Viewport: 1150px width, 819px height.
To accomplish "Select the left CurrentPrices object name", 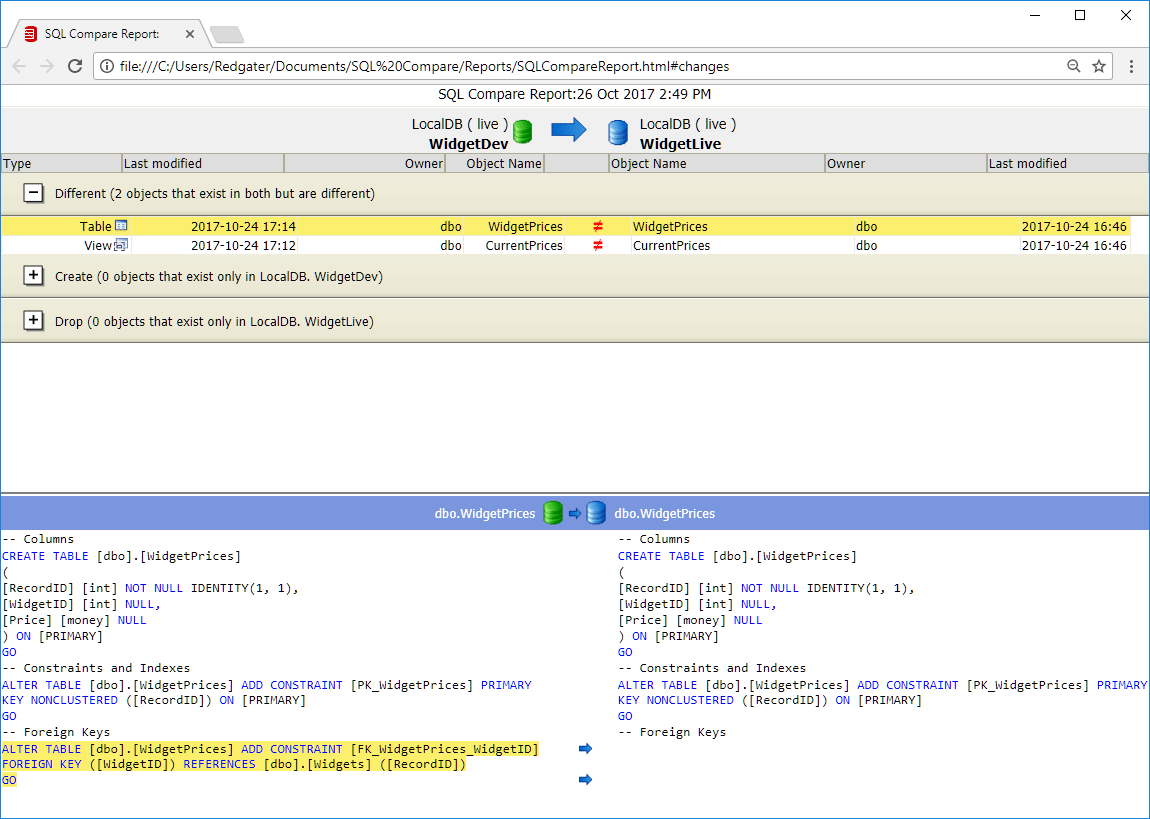I will [524, 246].
